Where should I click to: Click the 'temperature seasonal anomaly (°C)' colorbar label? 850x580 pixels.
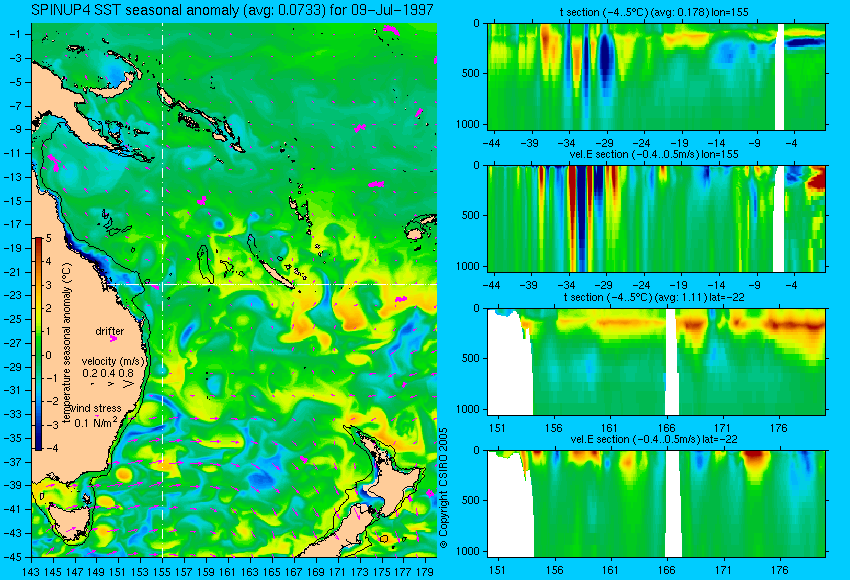[x=67, y=343]
